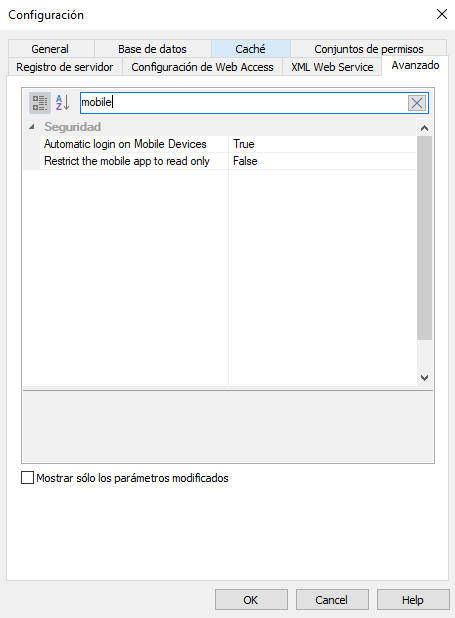The width and height of the screenshot is (455, 618).
Task: Clear the mobile search text
Action: [417, 103]
